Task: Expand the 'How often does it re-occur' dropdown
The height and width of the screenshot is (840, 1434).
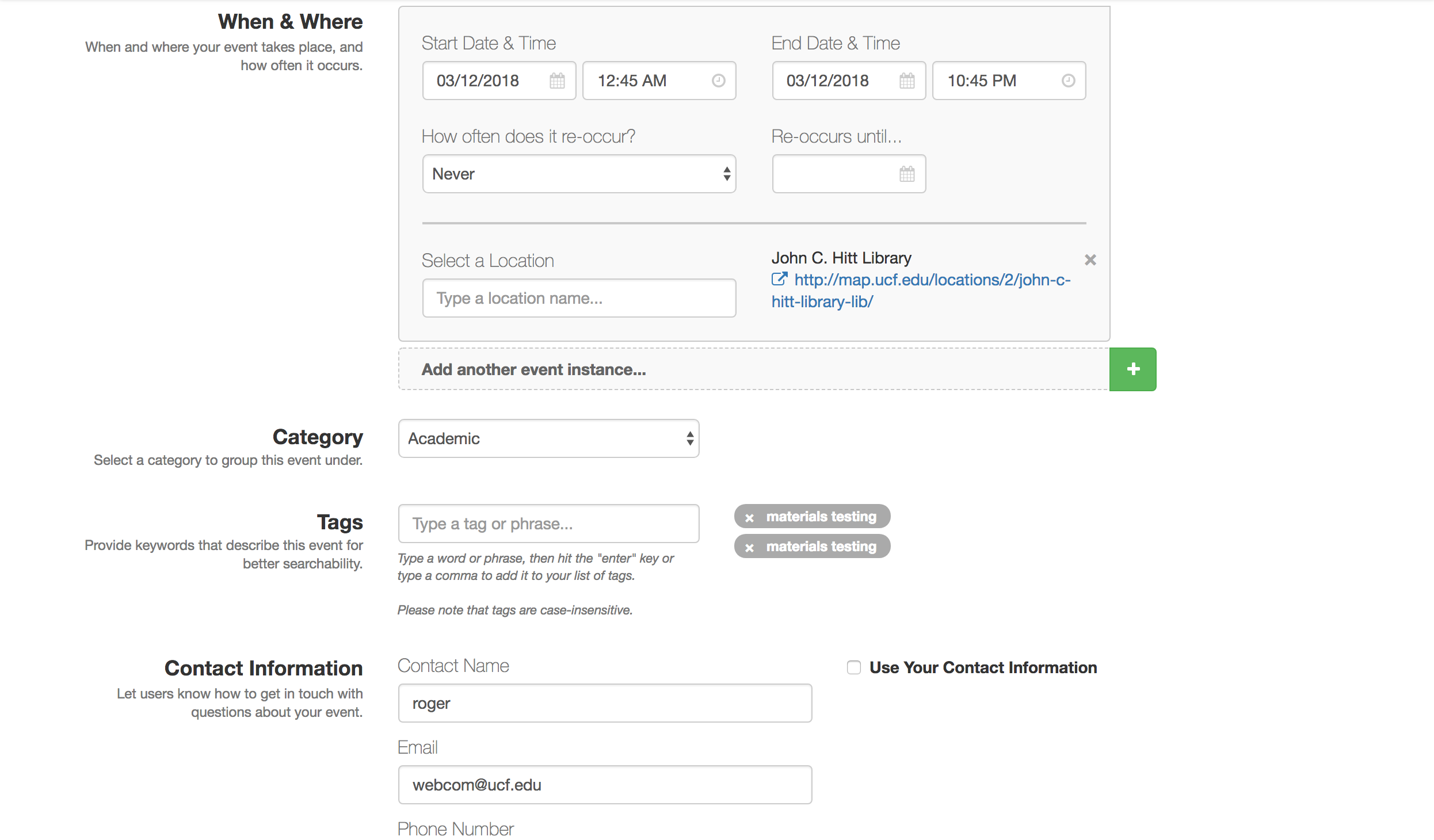Action: (579, 174)
